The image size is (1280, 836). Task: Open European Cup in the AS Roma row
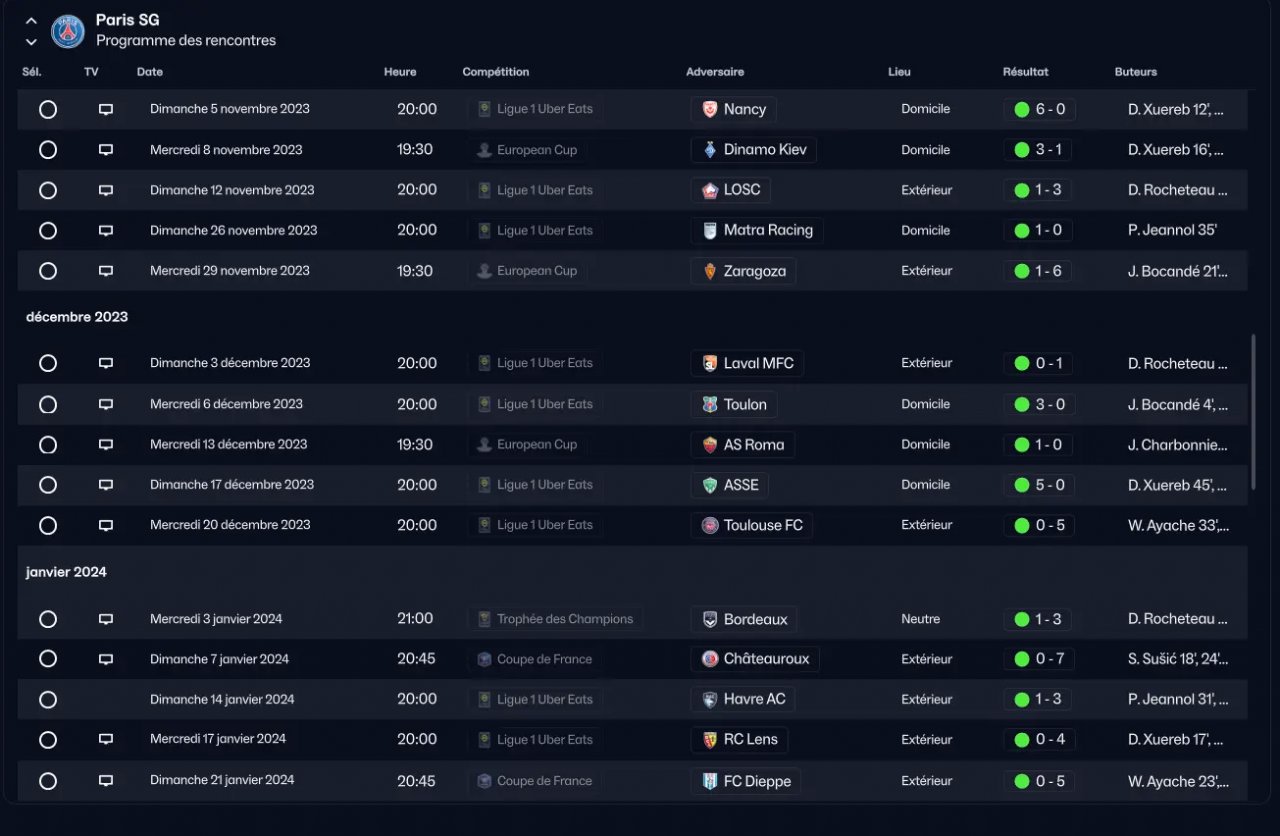point(528,445)
